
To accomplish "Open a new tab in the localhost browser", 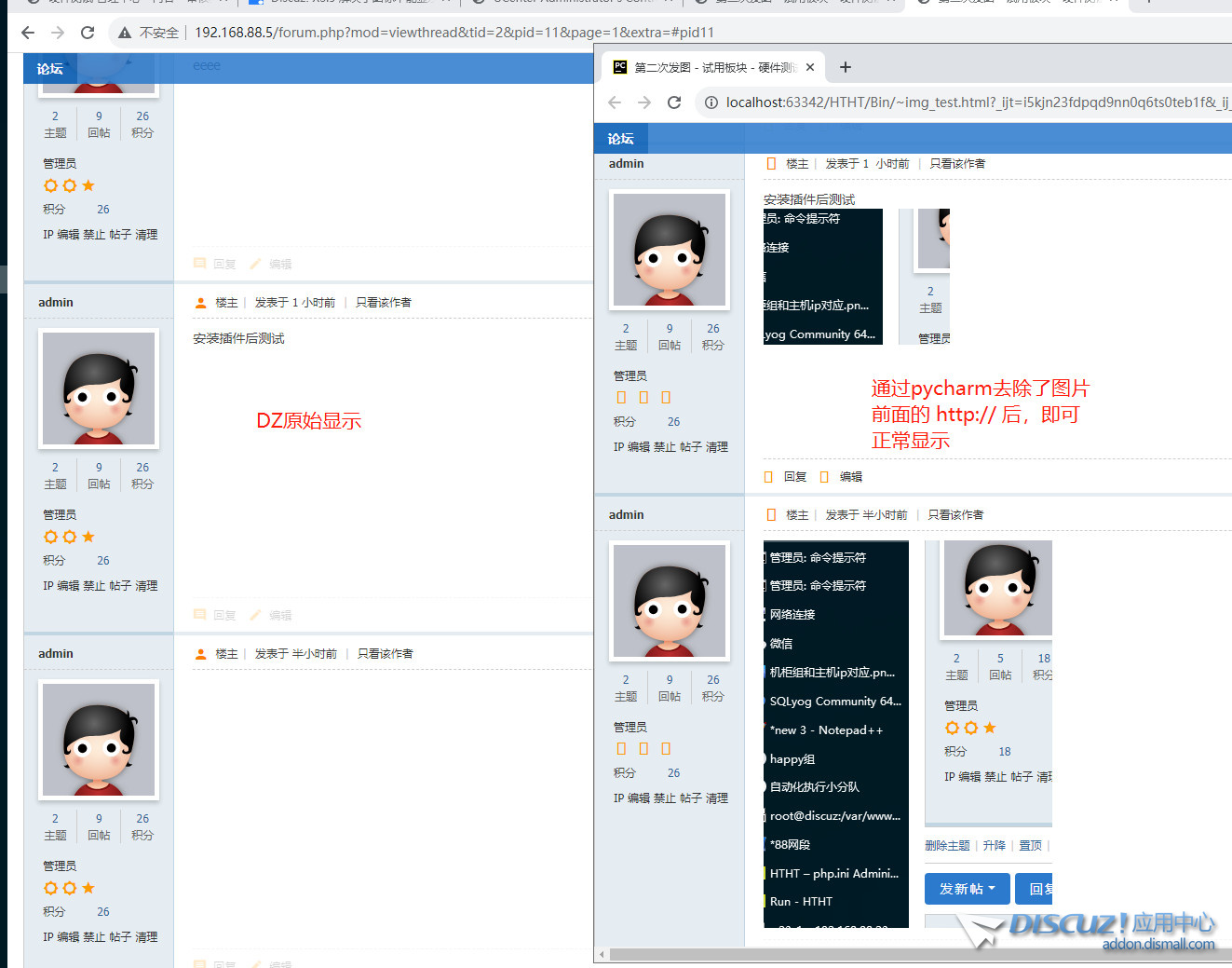I will tap(845, 67).
